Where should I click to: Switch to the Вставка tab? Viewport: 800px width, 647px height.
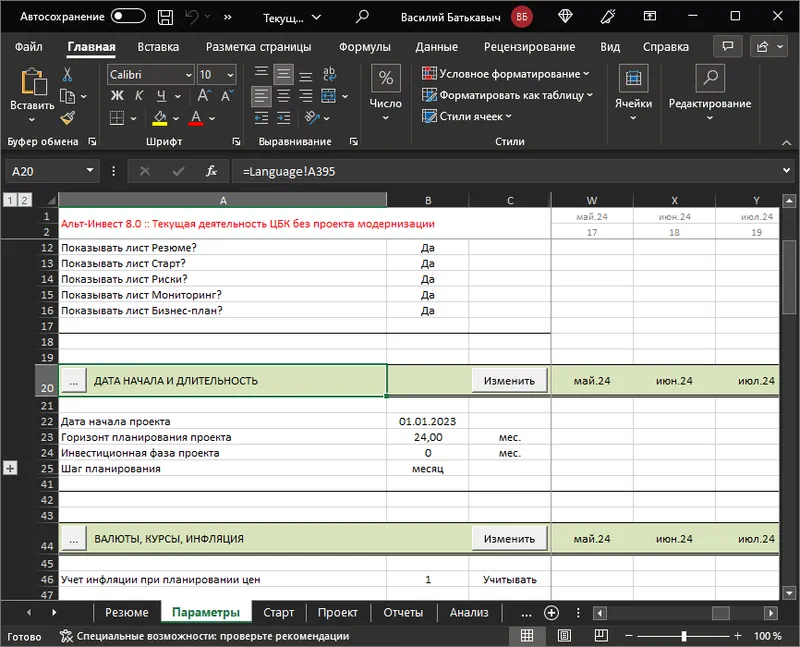(x=158, y=47)
